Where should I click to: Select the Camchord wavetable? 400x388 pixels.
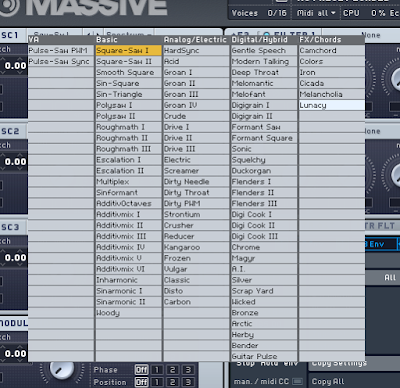tap(332, 50)
